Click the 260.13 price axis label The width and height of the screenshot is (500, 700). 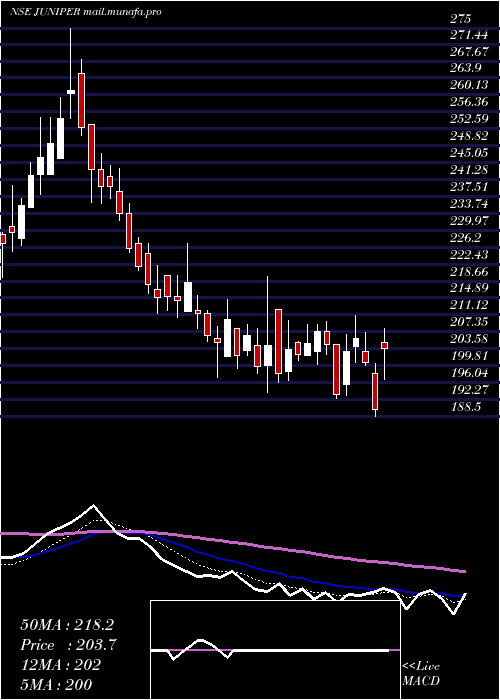pyautogui.click(x=468, y=86)
